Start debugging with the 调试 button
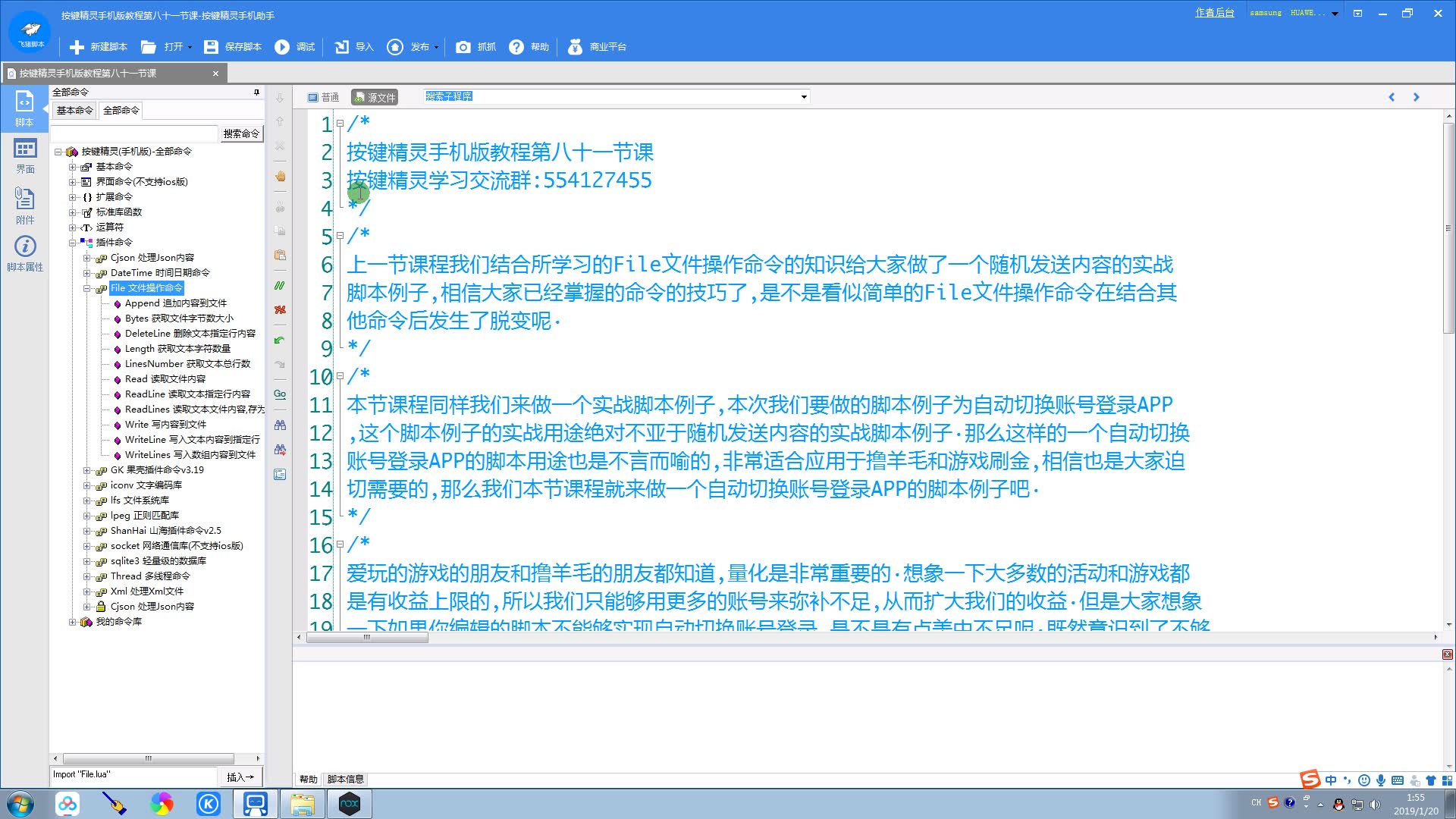The height and width of the screenshot is (819, 1456). [x=295, y=47]
